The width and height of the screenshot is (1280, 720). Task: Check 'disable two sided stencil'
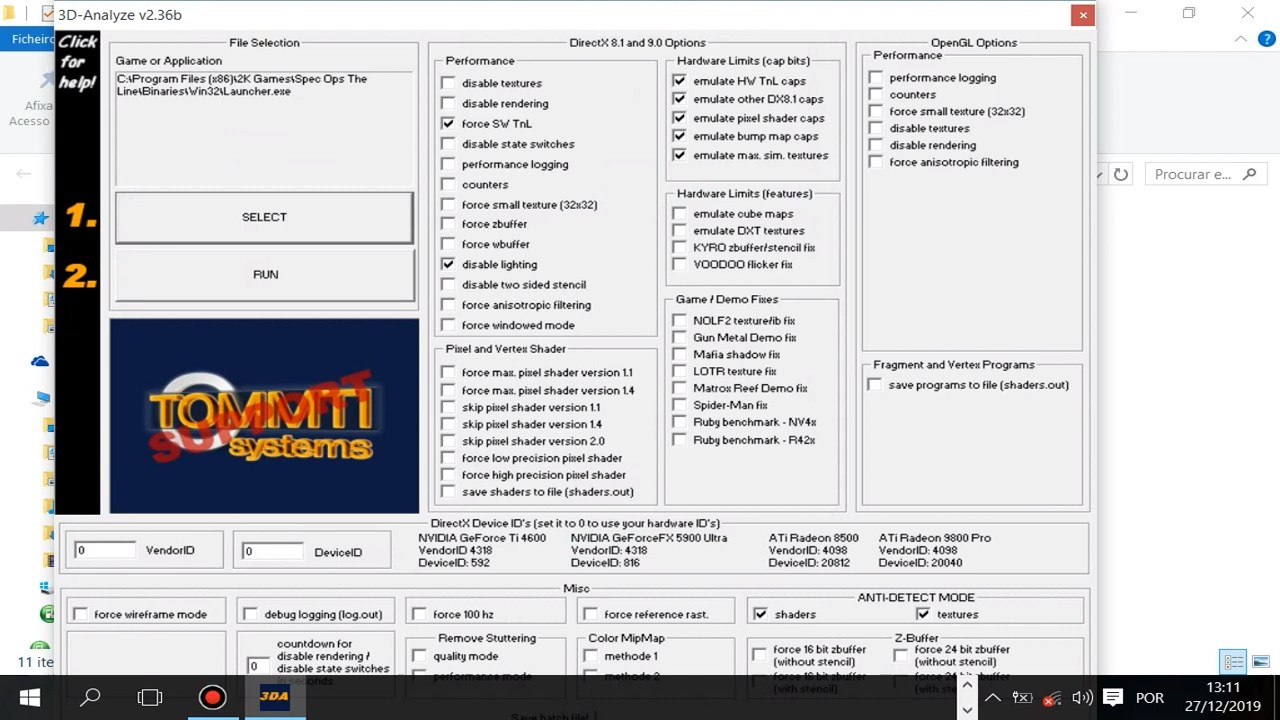448,285
